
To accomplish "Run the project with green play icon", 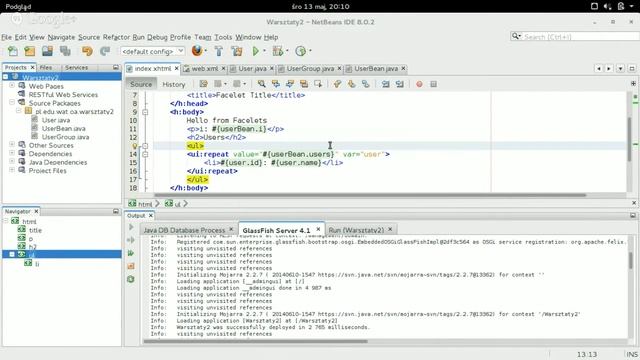I will point(256,51).
